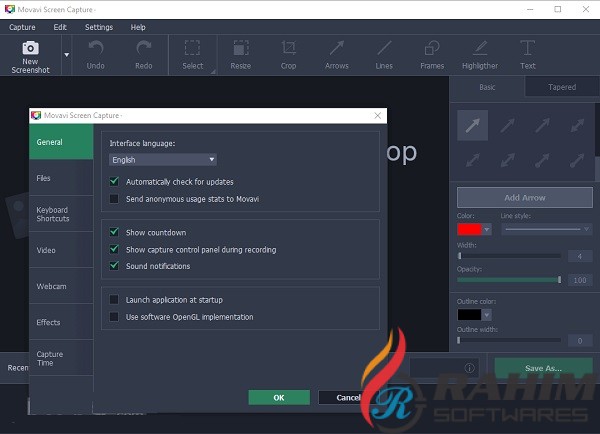
Task: Click the Redo arrow icon
Action: [x=144, y=48]
